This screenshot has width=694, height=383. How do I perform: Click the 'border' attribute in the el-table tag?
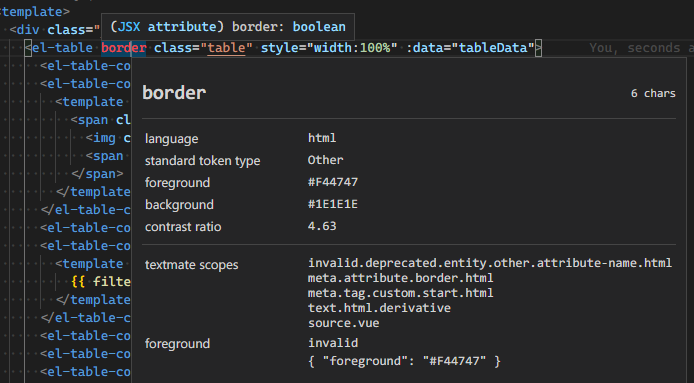coord(123,48)
